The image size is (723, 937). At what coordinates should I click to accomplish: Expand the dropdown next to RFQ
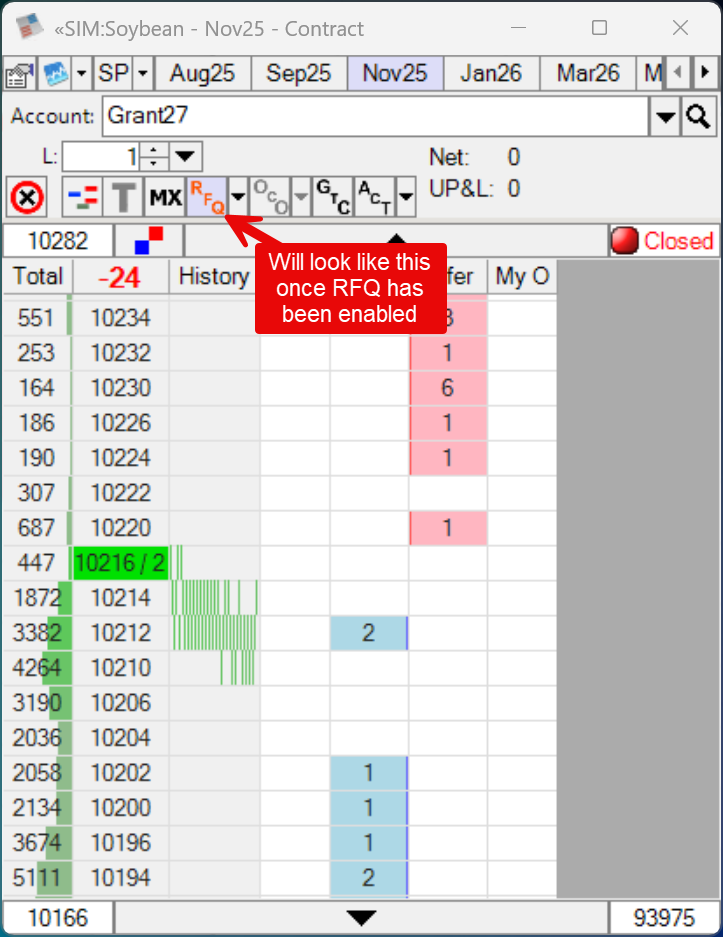click(x=238, y=196)
